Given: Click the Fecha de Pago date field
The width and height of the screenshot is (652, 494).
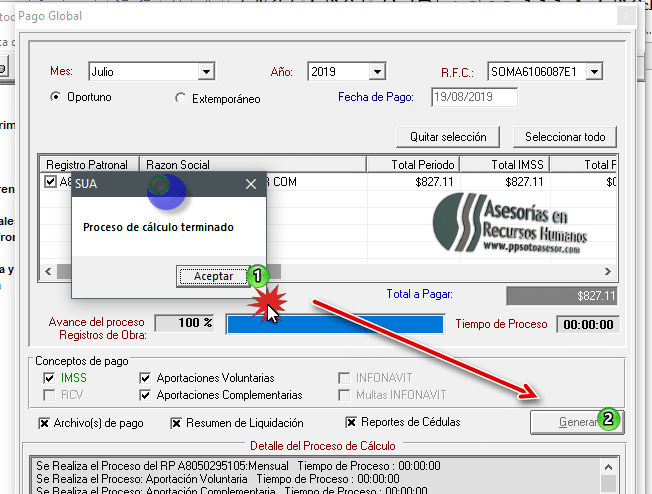Looking at the screenshot, I should (x=473, y=97).
